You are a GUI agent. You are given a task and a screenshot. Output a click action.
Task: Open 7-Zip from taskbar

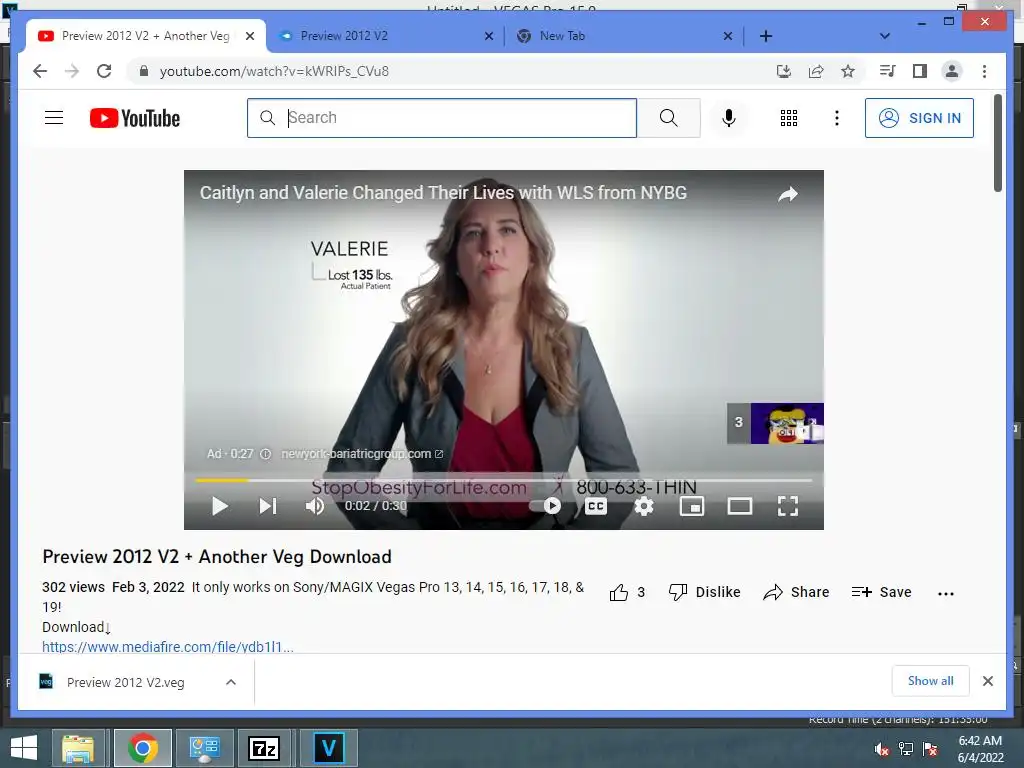point(264,748)
